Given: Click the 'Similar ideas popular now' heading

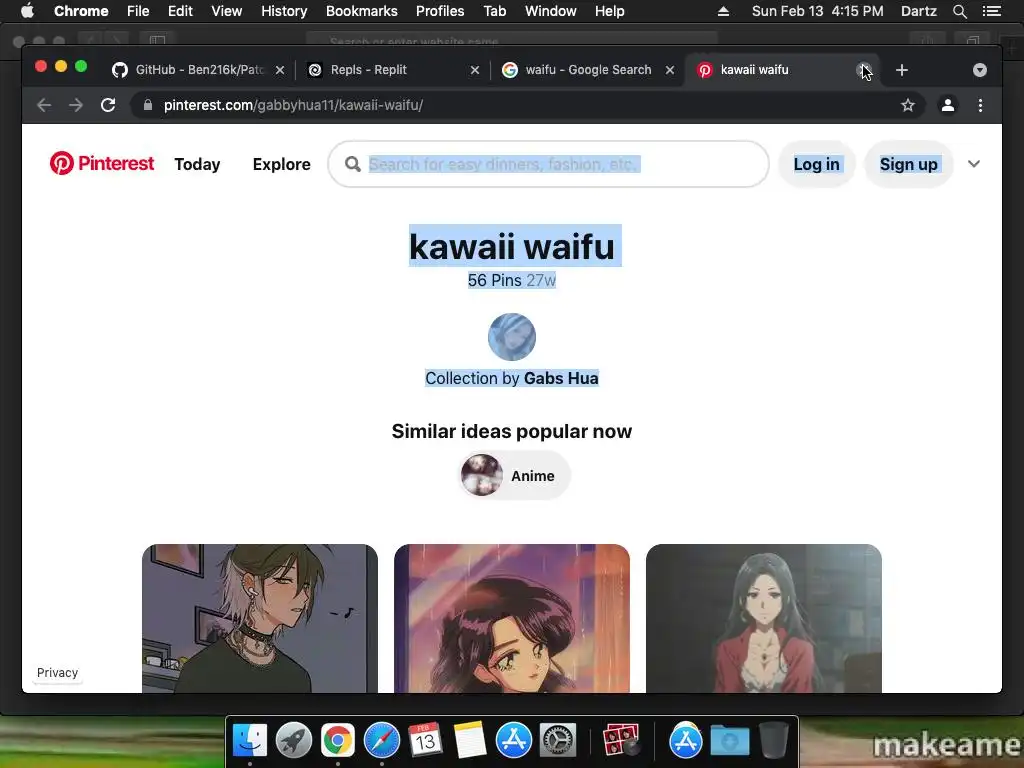Looking at the screenshot, I should coord(511,431).
